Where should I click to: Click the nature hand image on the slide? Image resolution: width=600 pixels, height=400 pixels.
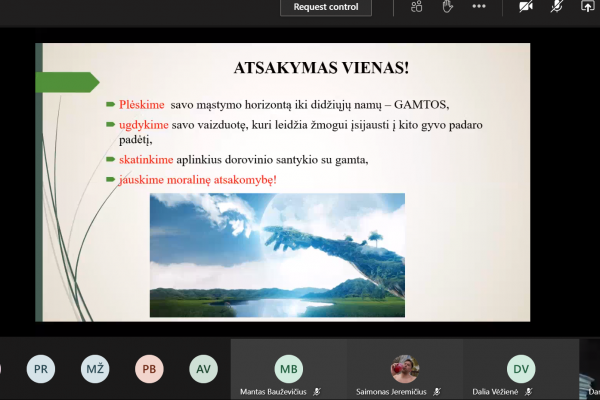click(277, 255)
